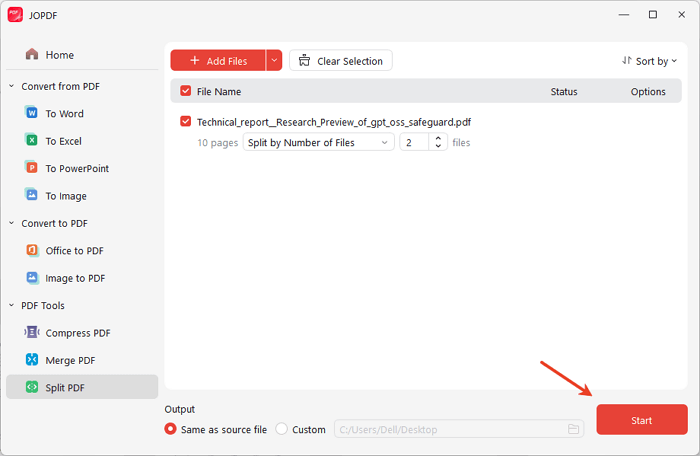
Task: Click the 10 pages label
Action: pos(217,142)
